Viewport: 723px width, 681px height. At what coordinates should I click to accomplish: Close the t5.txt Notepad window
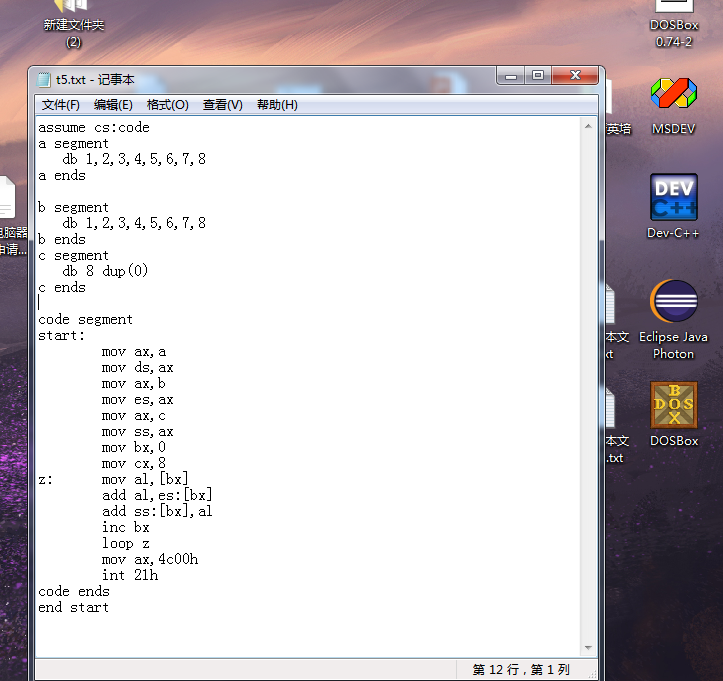tap(575, 76)
